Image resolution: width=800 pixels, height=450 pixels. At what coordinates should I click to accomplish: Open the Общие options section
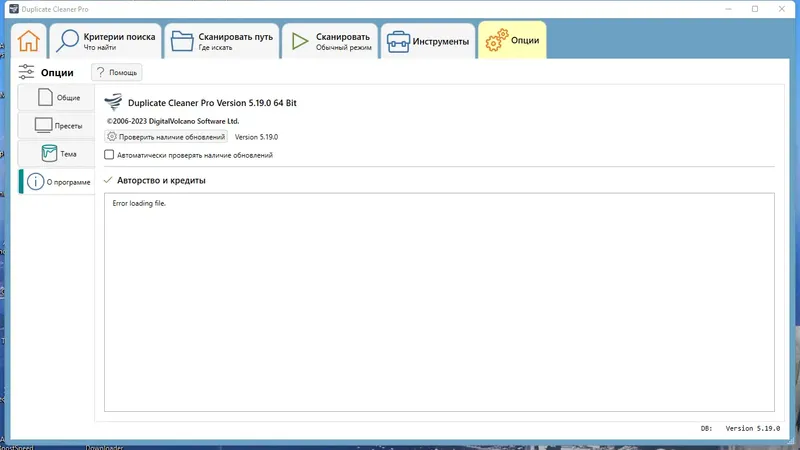coord(57,97)
